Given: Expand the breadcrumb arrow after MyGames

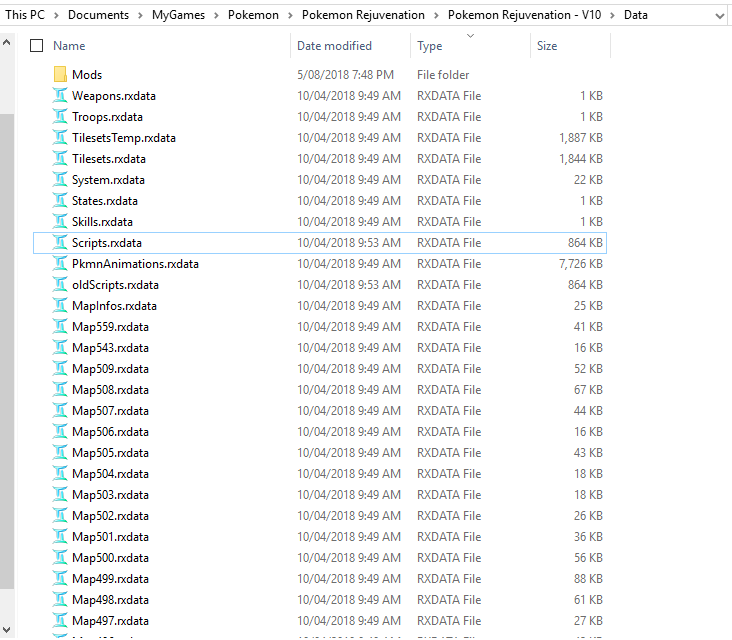Looking at the screenshot, I should point(217,15).
